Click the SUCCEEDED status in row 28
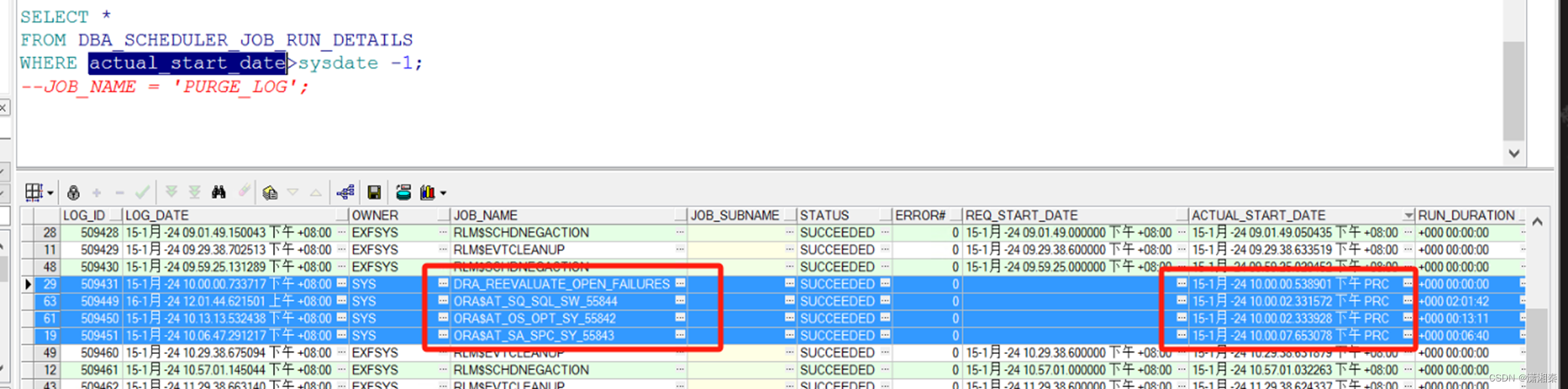 coord(837,233)
